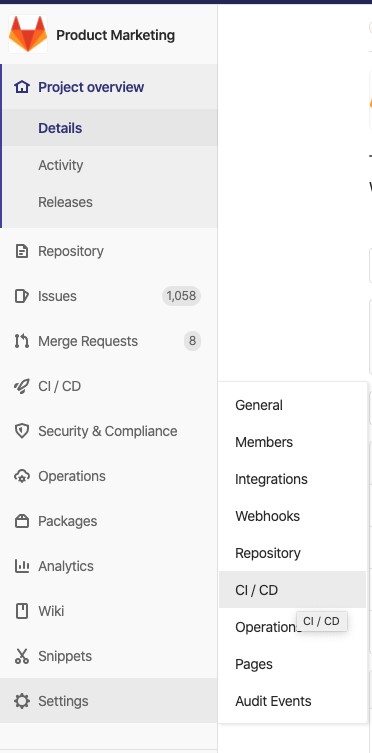This screenshot has height=753, width=372.
Task: Click the Merge Requests branch icon
Action: (x=22, y=341)
